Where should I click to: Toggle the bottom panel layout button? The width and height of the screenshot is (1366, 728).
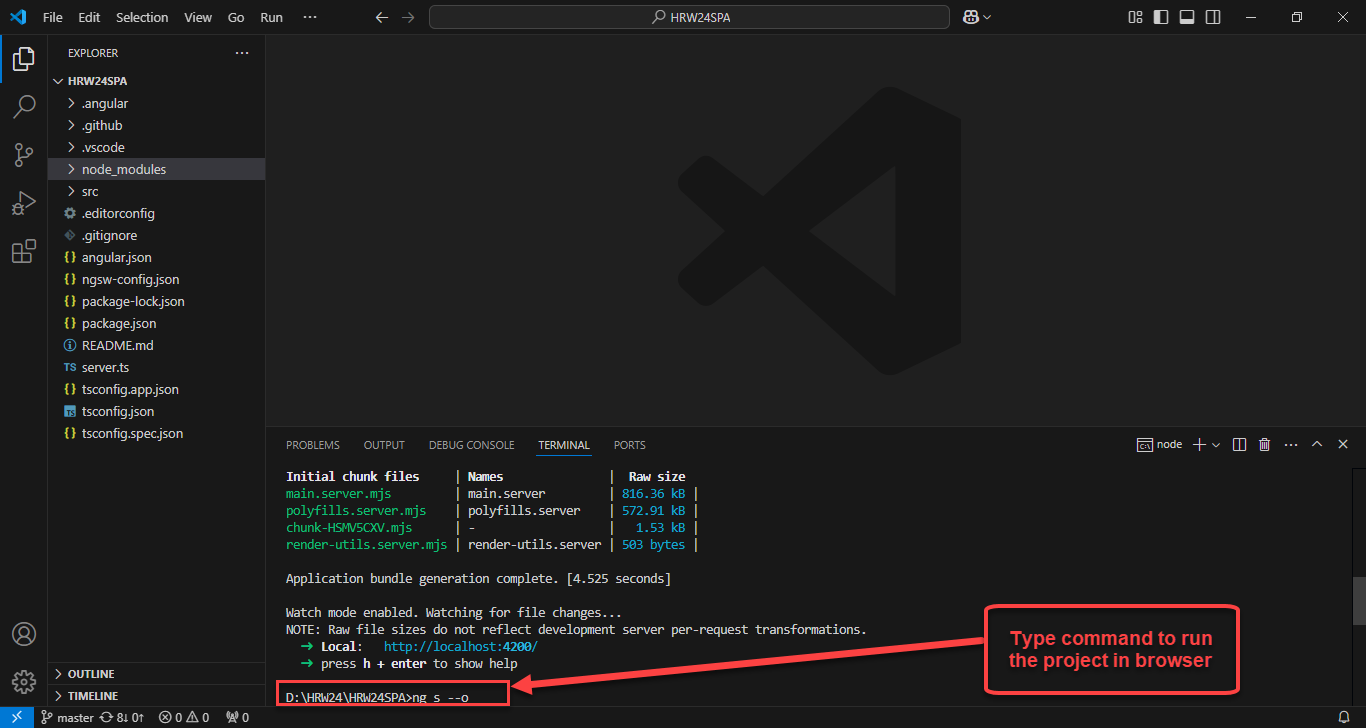click(1187, 17)
